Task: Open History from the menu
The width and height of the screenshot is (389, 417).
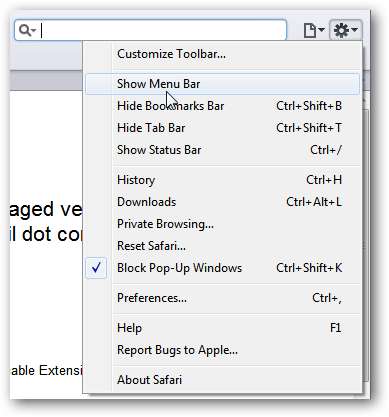Action: [x=222, y=180]
